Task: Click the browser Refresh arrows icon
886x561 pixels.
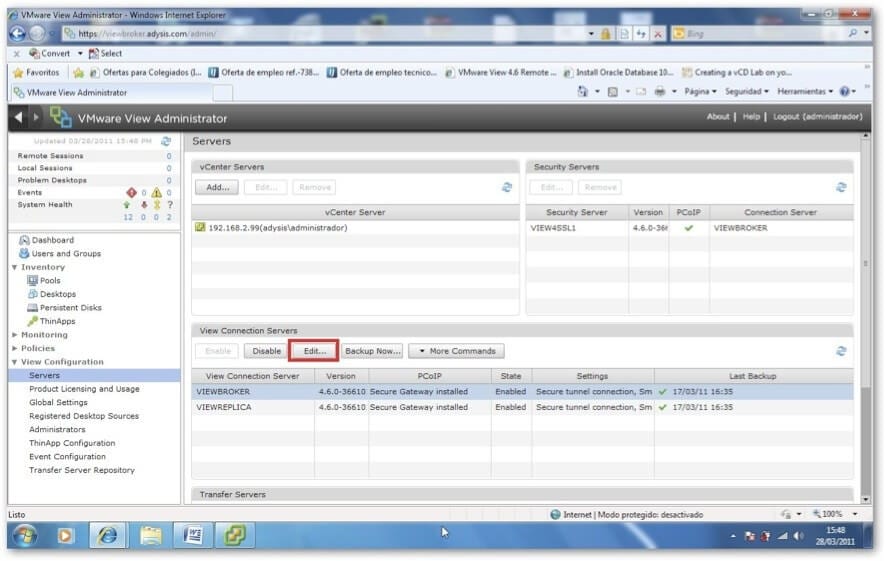Action: coord(641,34)
